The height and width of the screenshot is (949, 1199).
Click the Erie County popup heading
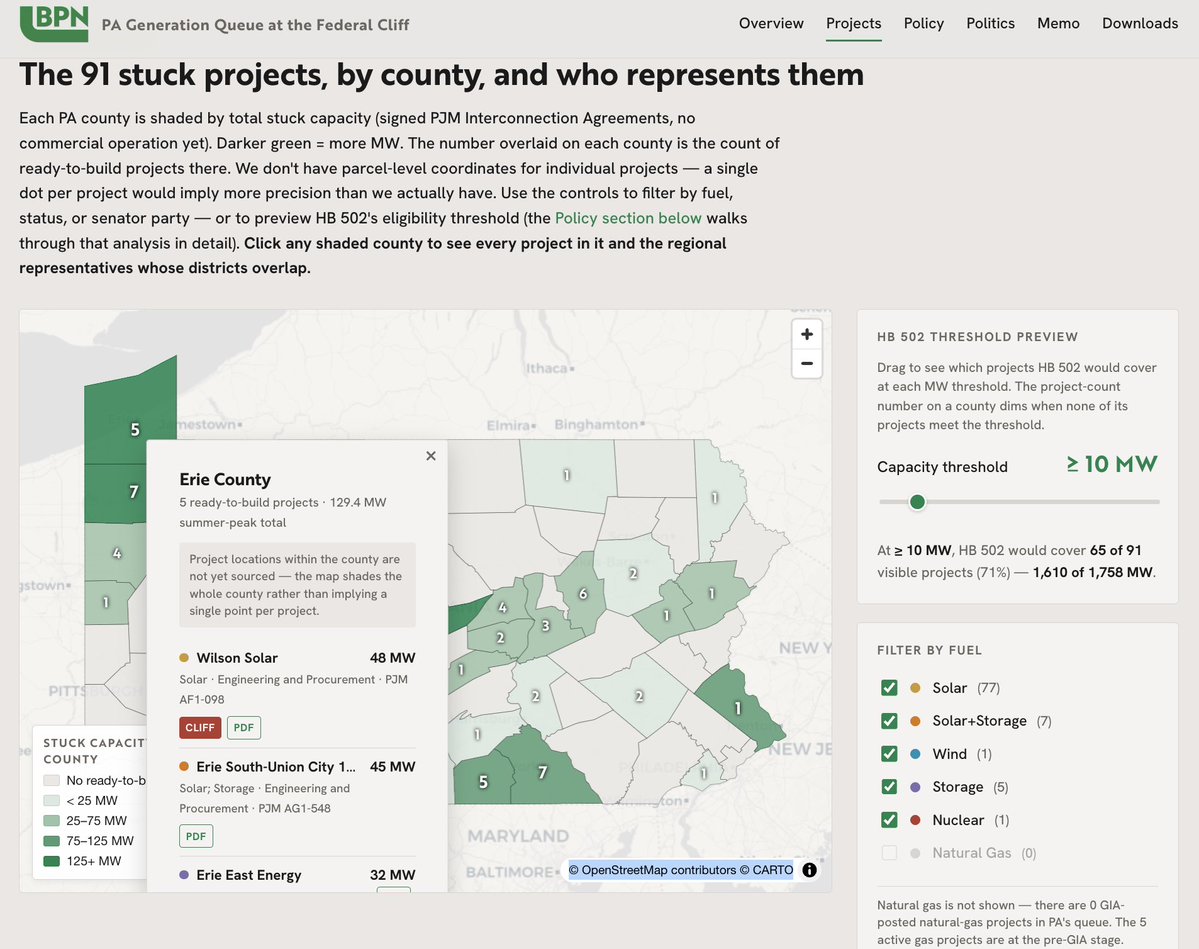pos(225,479)
